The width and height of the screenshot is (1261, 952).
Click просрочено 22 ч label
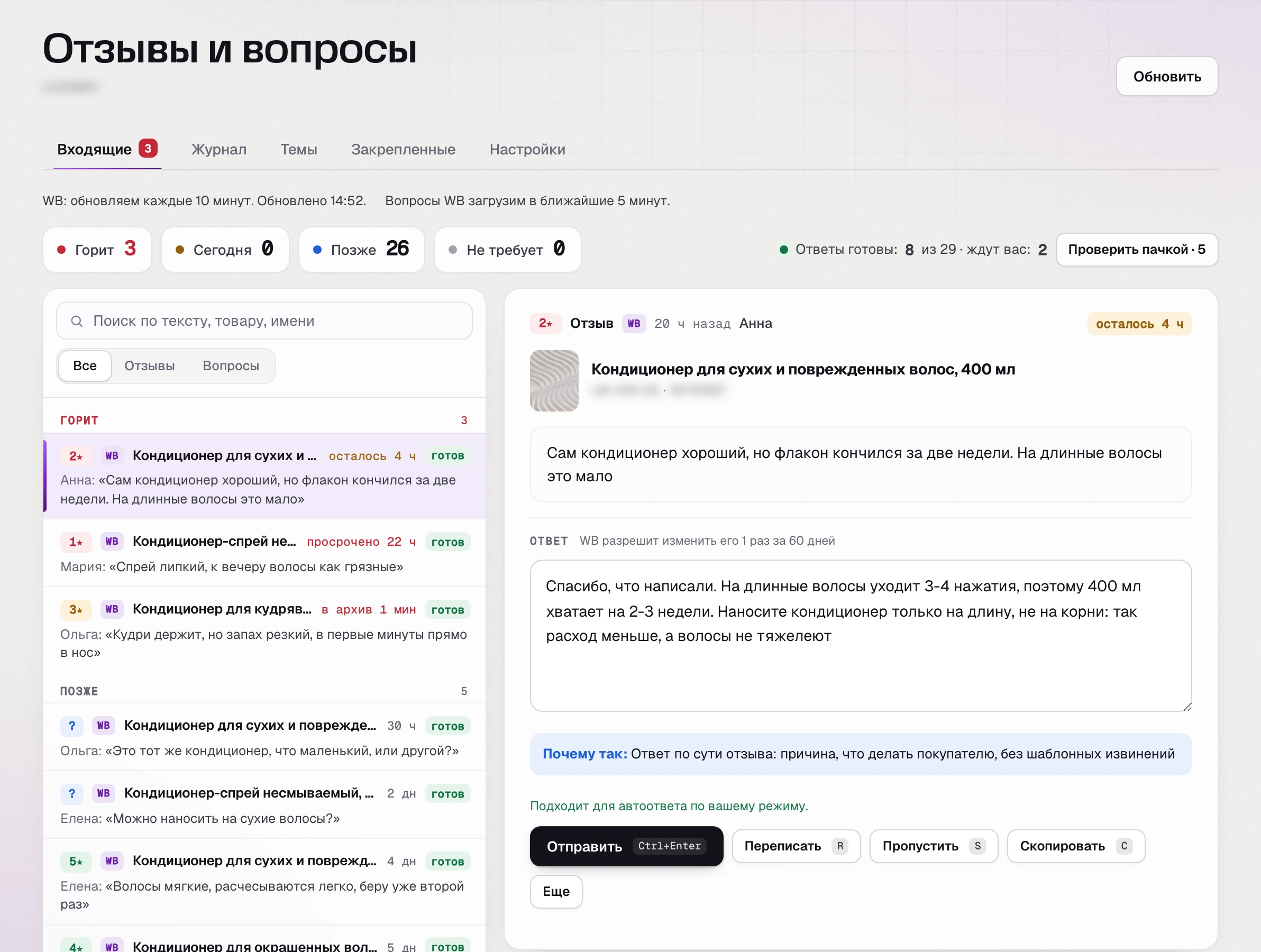[361, 542]
